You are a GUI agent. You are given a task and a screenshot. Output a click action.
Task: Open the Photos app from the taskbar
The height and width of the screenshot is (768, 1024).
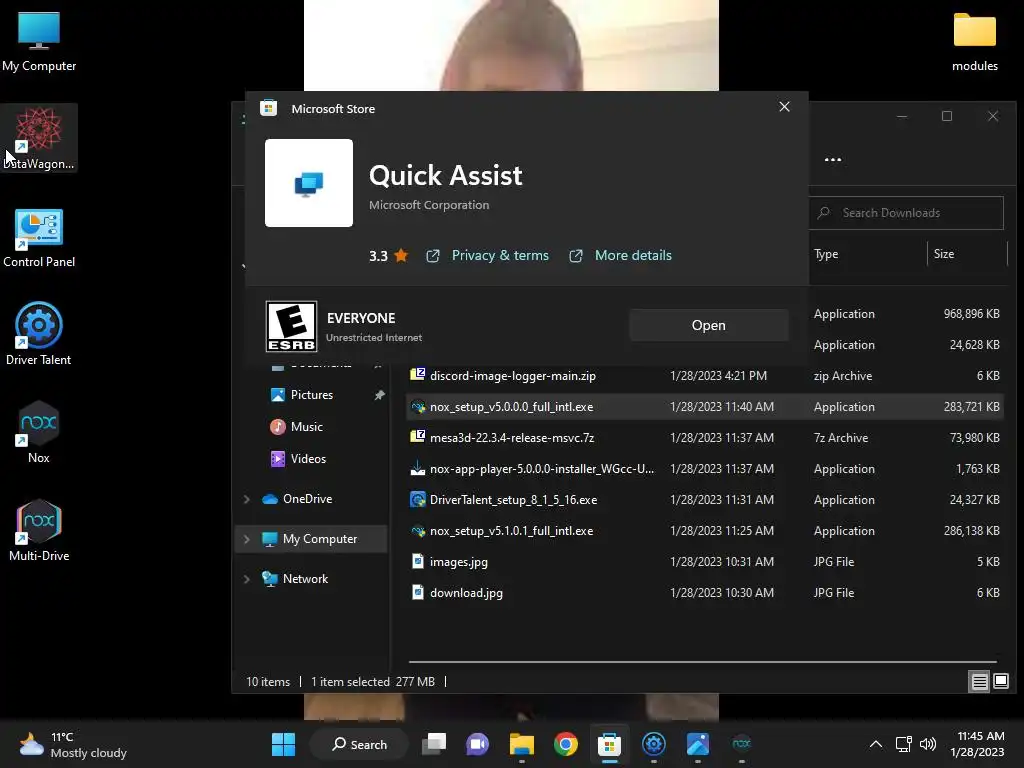697,744
